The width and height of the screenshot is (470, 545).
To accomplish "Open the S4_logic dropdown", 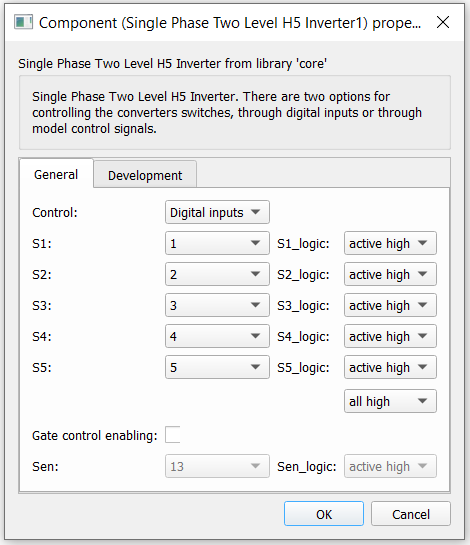I will 390,336.
